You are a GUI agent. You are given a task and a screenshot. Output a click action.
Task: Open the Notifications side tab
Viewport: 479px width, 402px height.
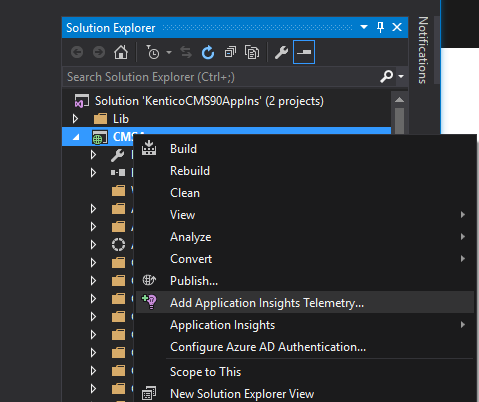(423, 50)
